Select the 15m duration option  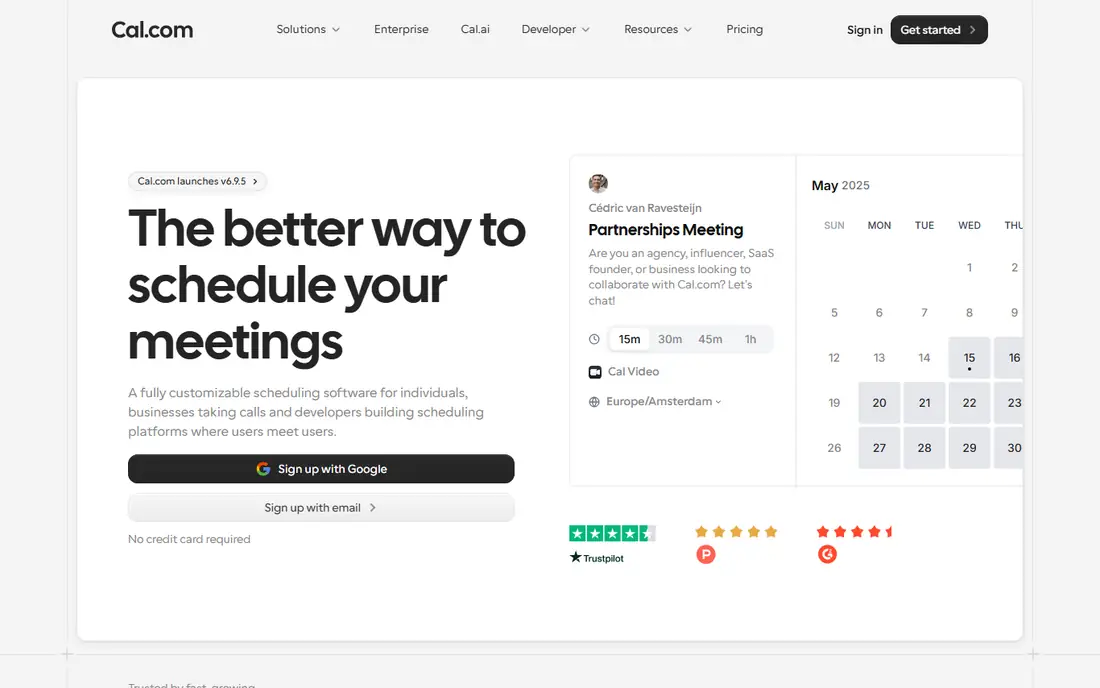click(x=629, y=339)
